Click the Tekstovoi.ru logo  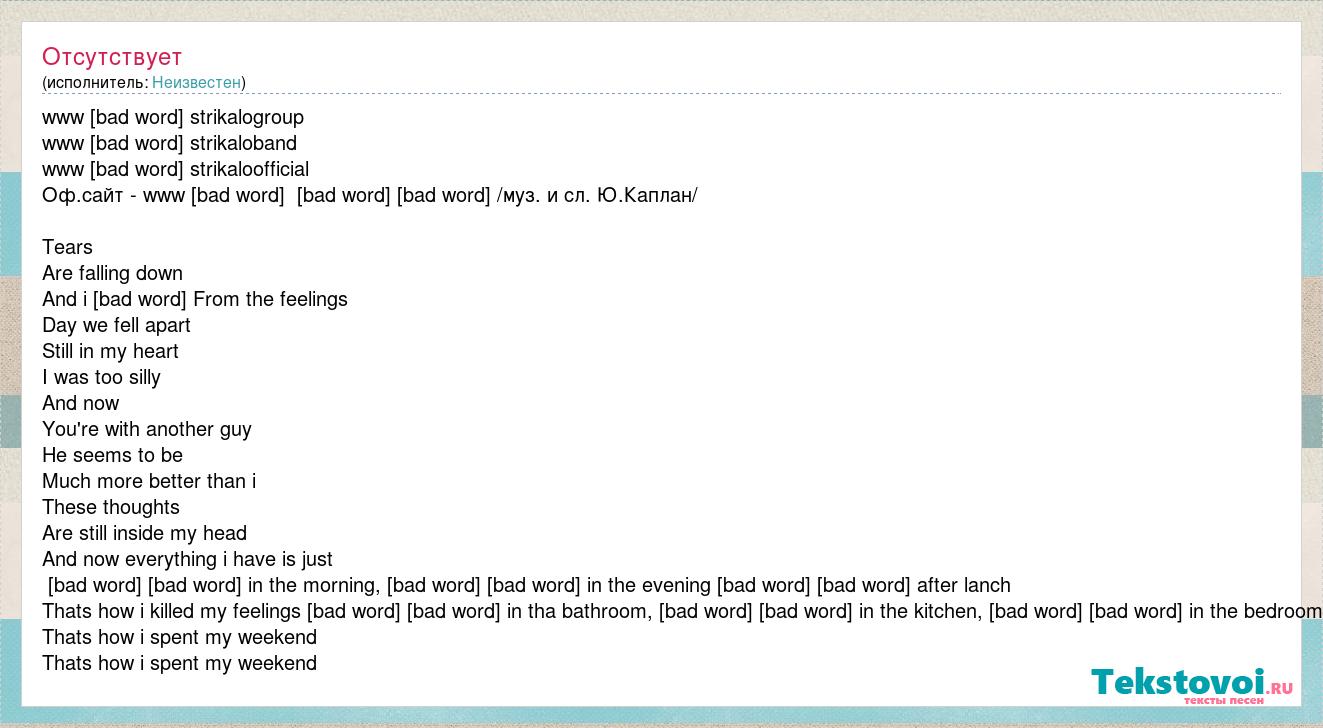tap(1192, 685)
